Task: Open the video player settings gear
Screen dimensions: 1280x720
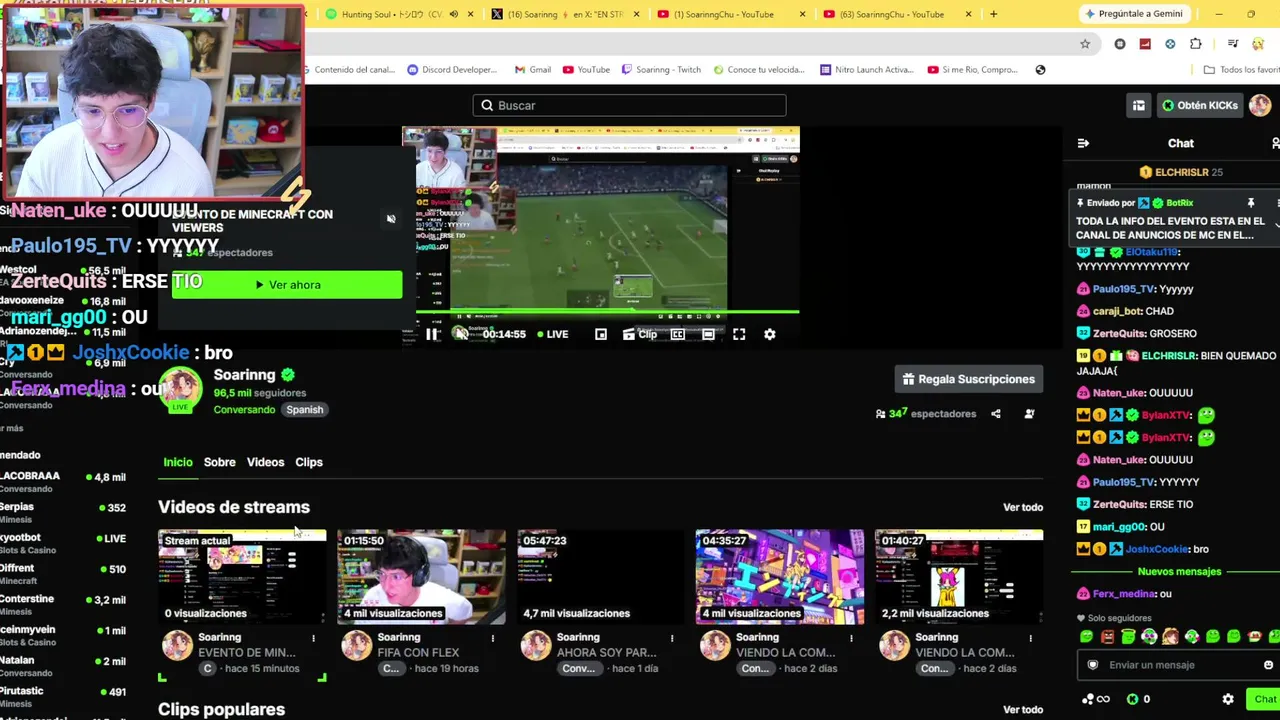Action: point(770,334)
